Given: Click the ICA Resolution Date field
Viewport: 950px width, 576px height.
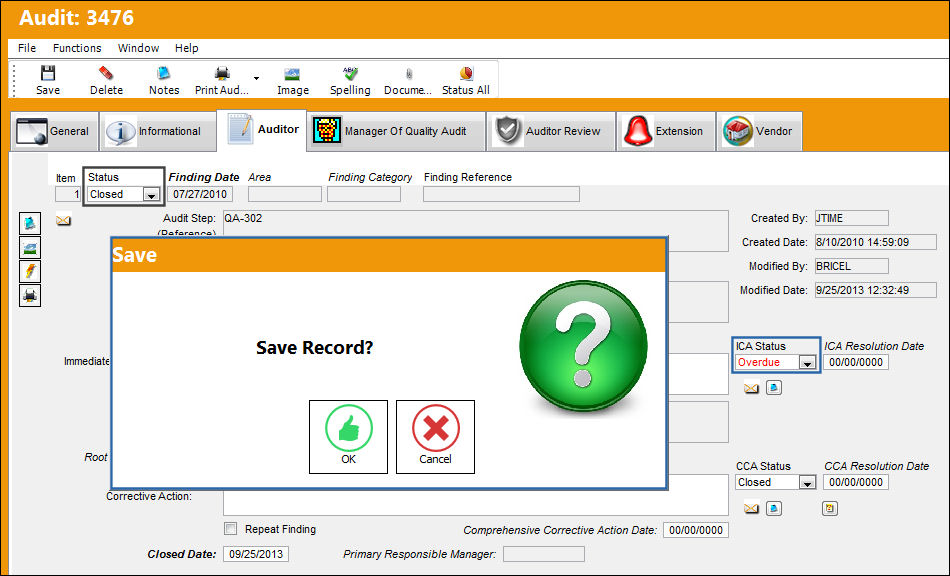Looking at the screenshot, I should (855, 362).
